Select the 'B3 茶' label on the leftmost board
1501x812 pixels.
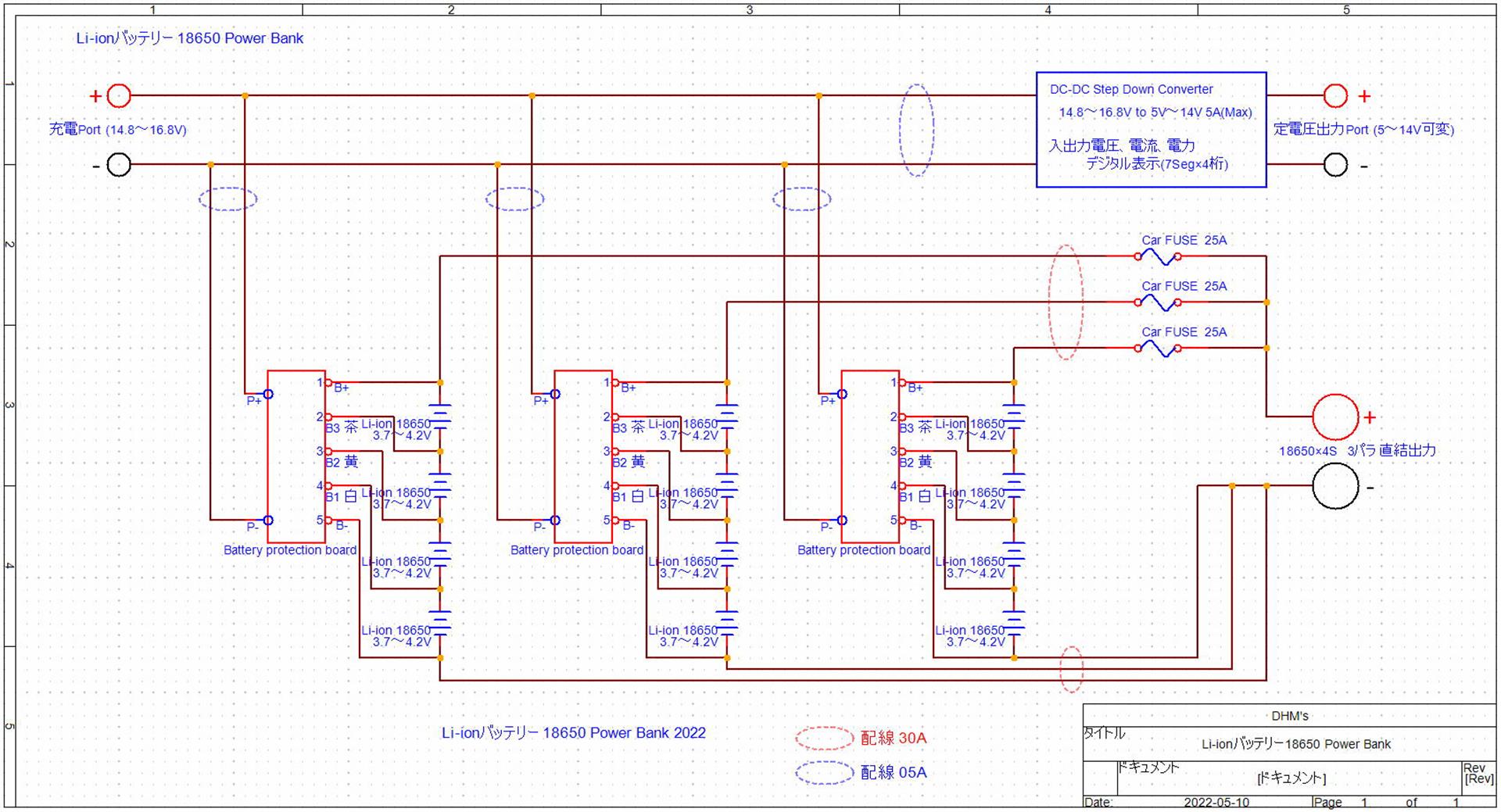pyautogui.click(x=342, y=427)
